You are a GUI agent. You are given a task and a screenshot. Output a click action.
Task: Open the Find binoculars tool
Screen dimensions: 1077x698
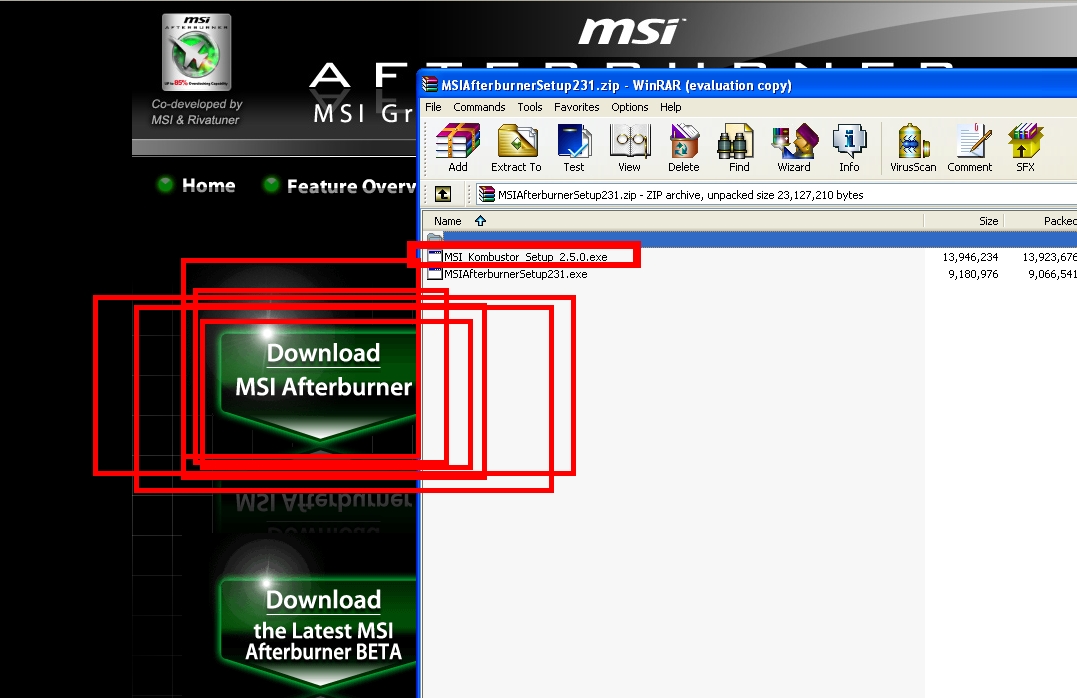coord(739,148)
